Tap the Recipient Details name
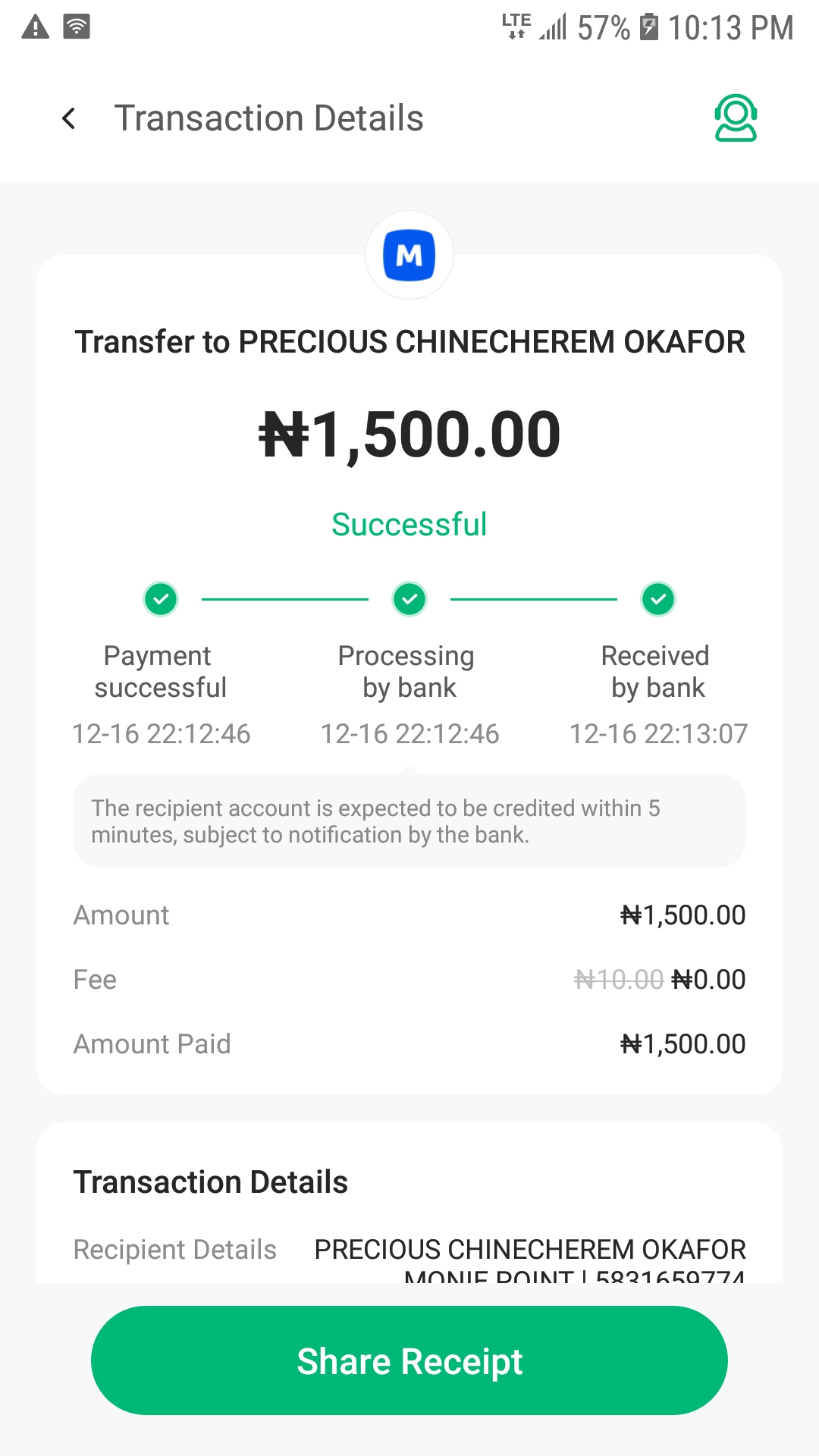The height and width of the screenshot is (1456, 819). [x=530, y=1249]
